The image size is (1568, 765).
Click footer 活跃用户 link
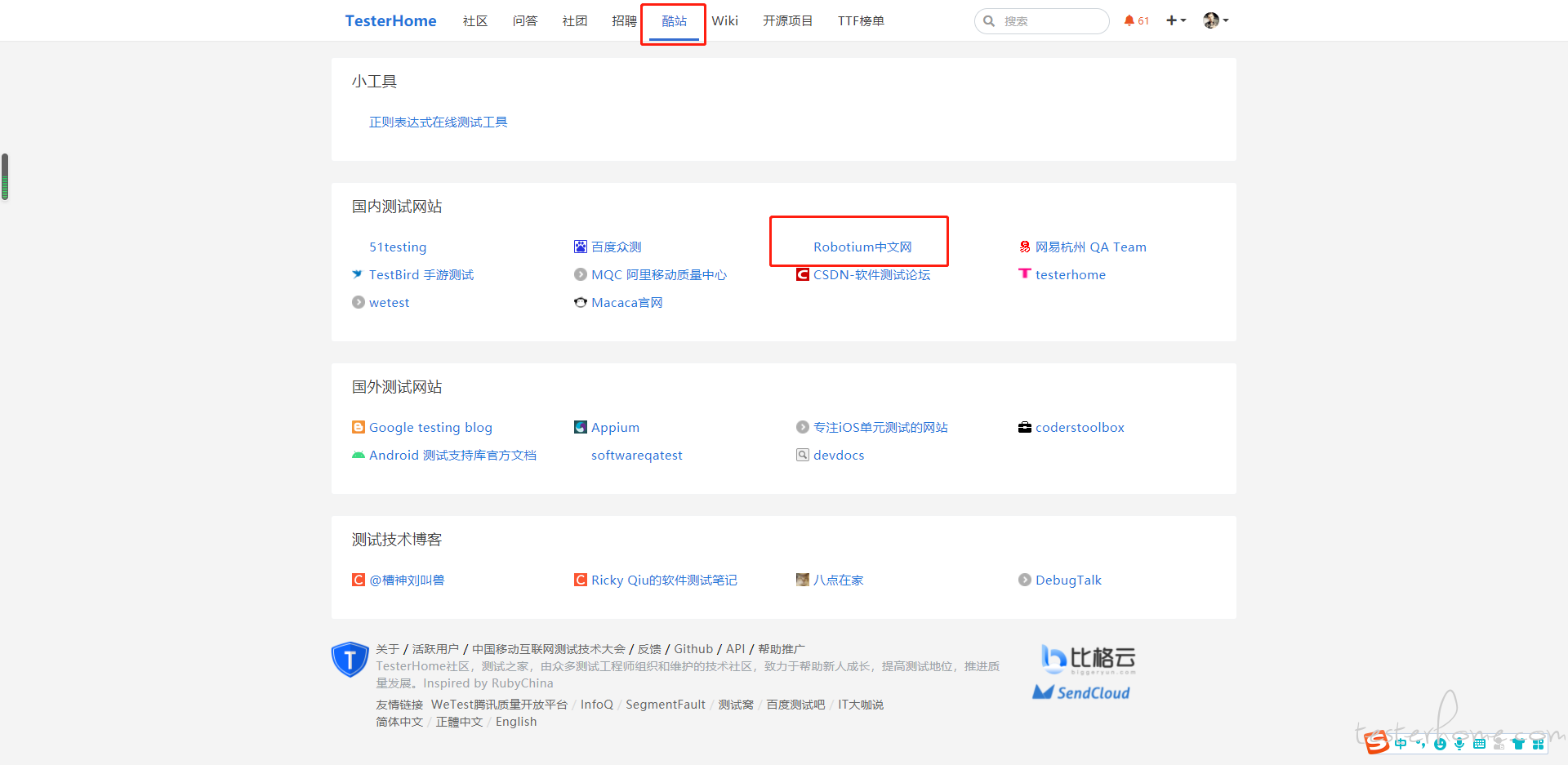(x=435, y=648)
